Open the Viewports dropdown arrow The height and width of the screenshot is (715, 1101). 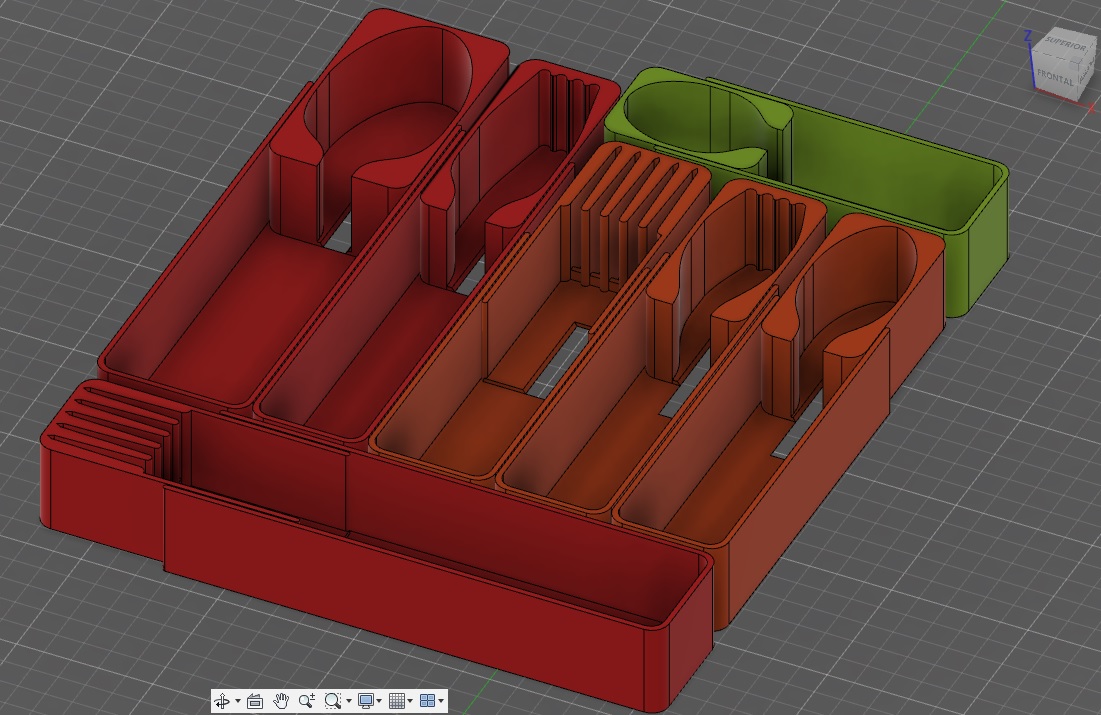point(441,702)
